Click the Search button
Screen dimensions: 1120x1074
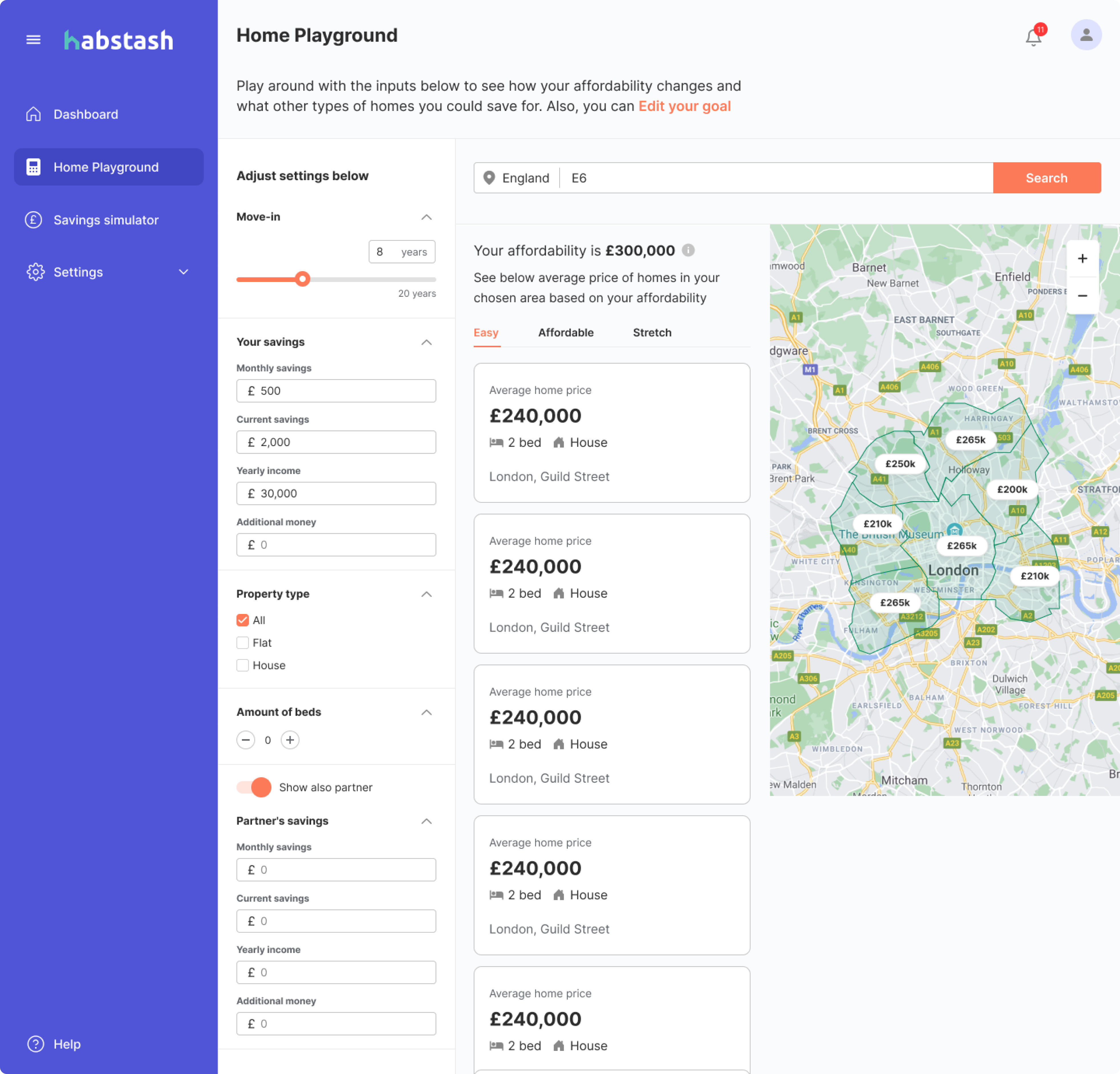coord(1046,178)
